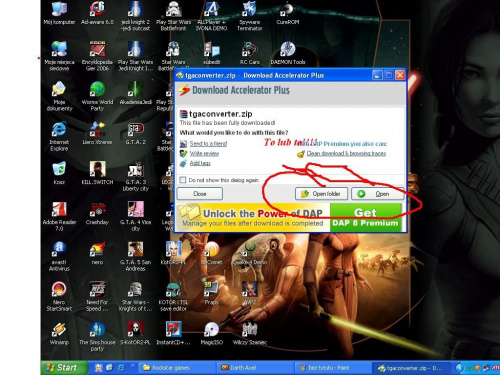
Task: Click Send to a friend link
Action: coord(208,144)
